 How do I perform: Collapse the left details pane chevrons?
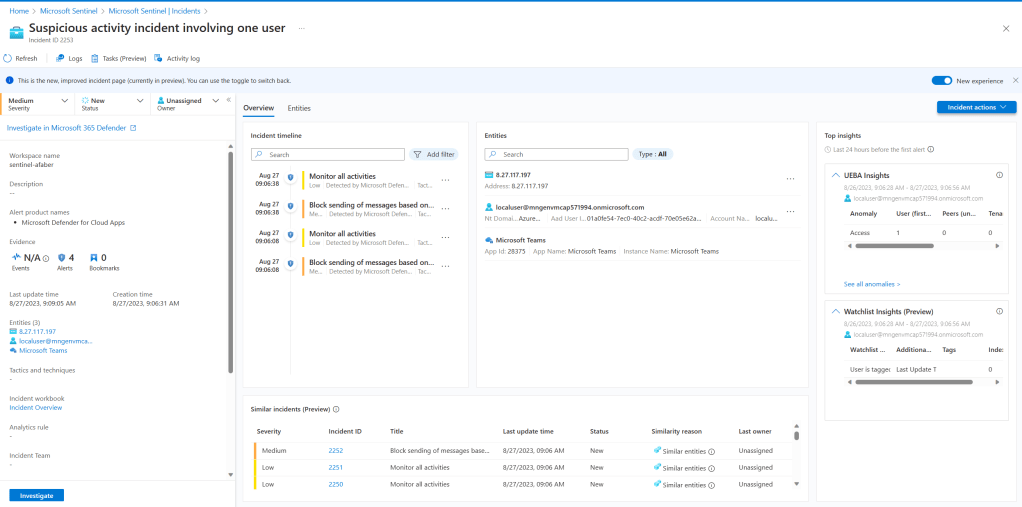point(228,100)
